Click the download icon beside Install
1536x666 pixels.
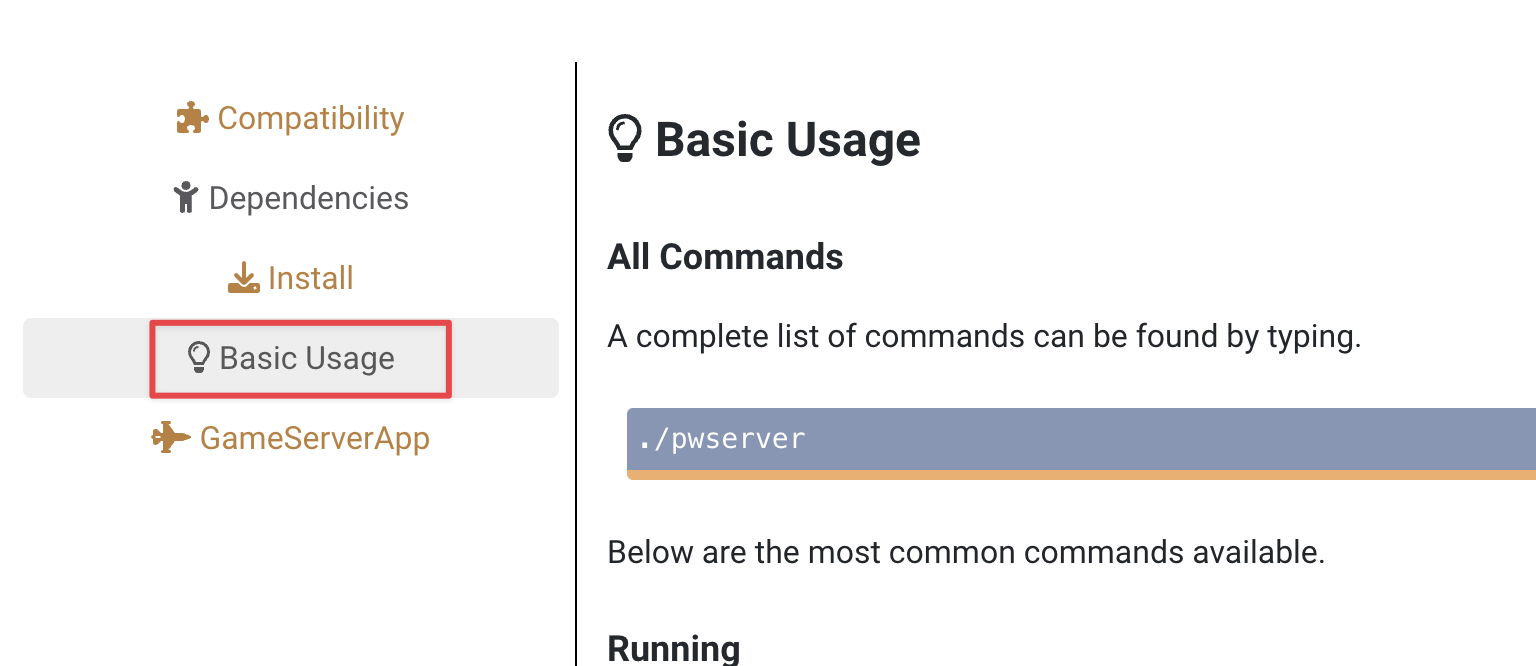[x=243, y=278]
